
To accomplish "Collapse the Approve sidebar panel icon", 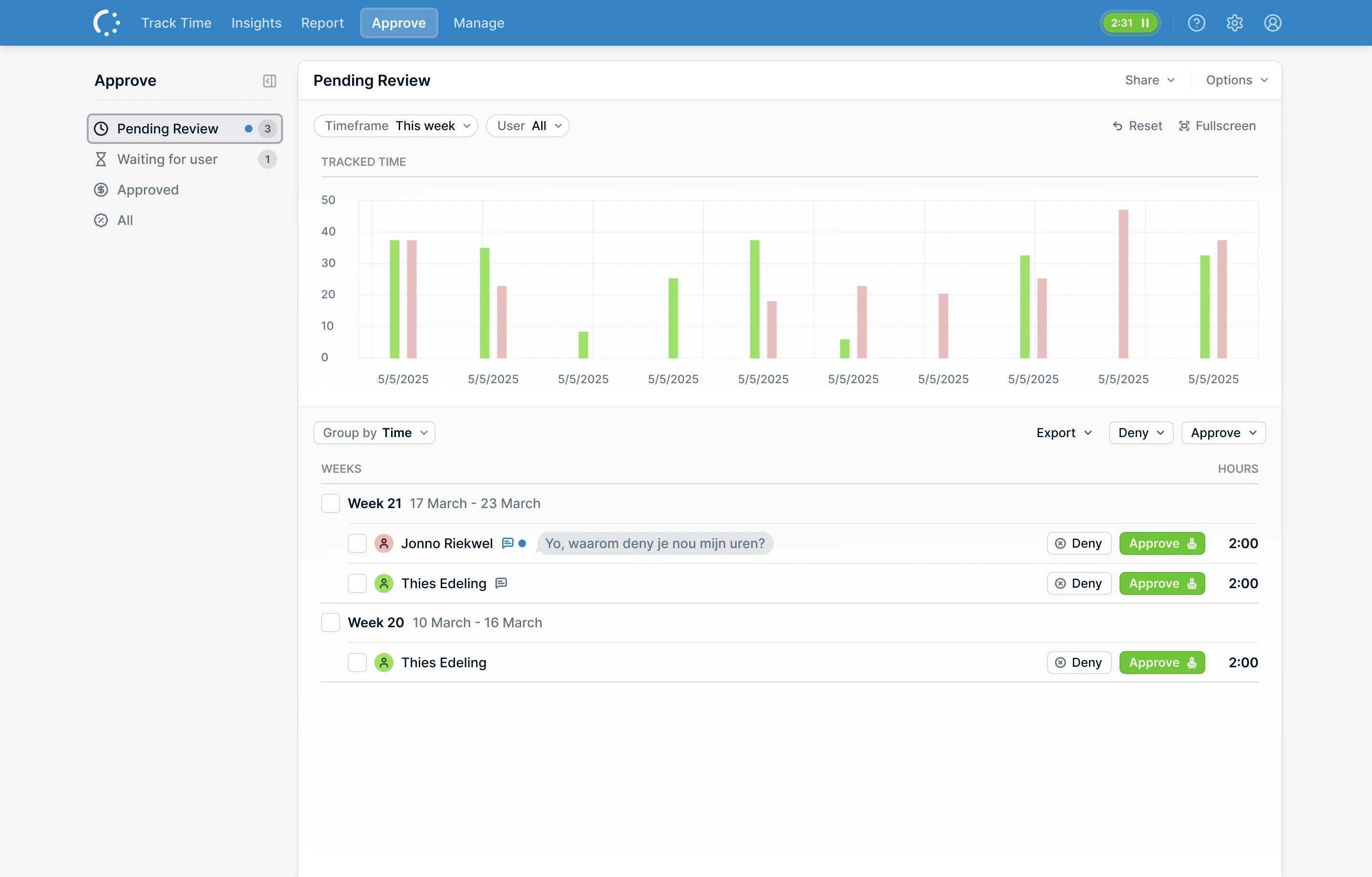I will (x=270, y=81).
